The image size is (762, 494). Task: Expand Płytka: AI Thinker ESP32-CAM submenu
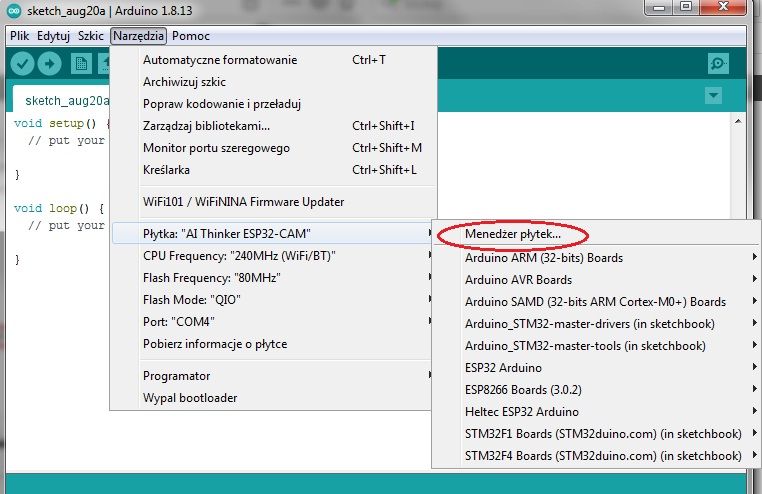(x=272, y=234)
